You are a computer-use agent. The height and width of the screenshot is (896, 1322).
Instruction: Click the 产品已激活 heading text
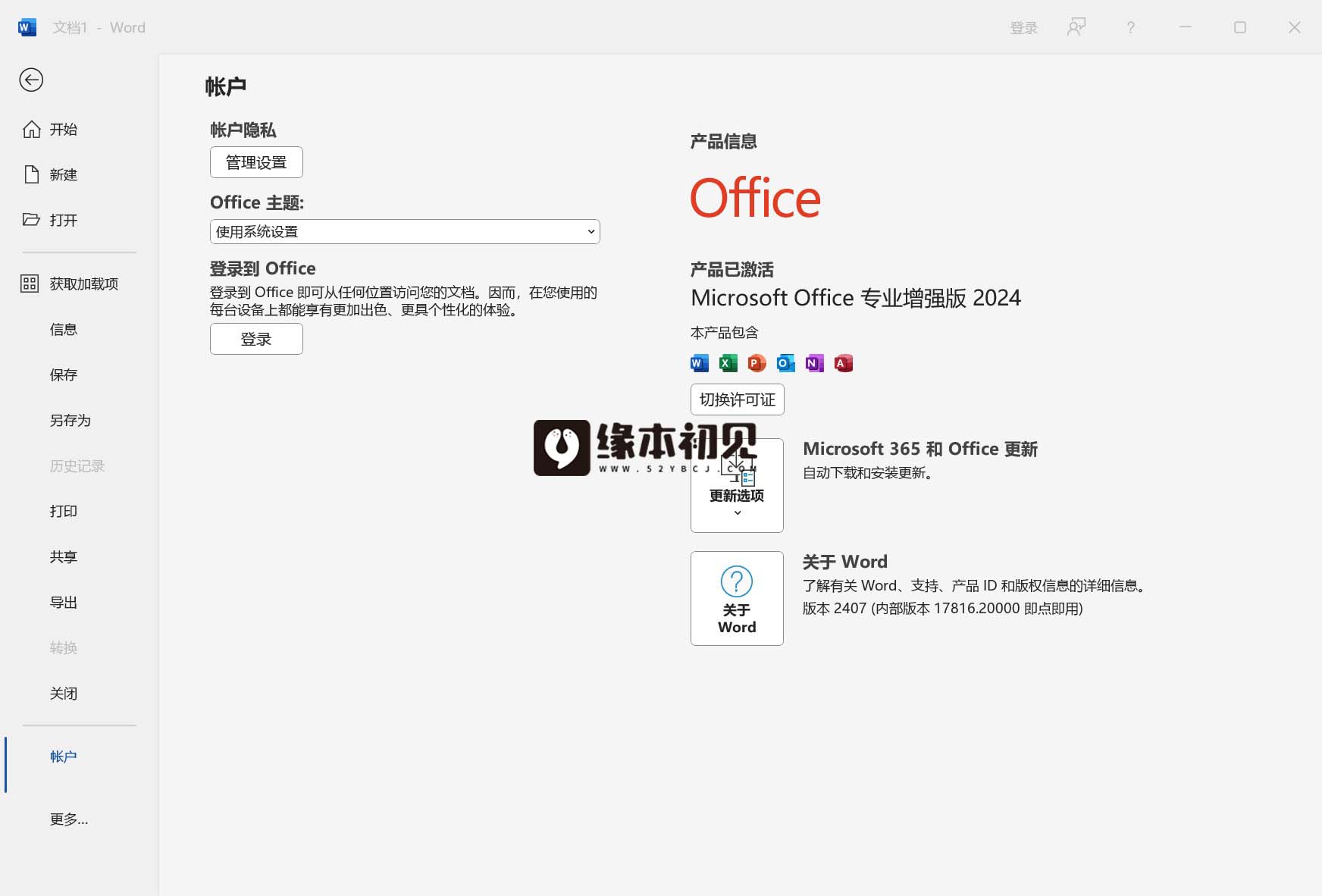[731, 269]
